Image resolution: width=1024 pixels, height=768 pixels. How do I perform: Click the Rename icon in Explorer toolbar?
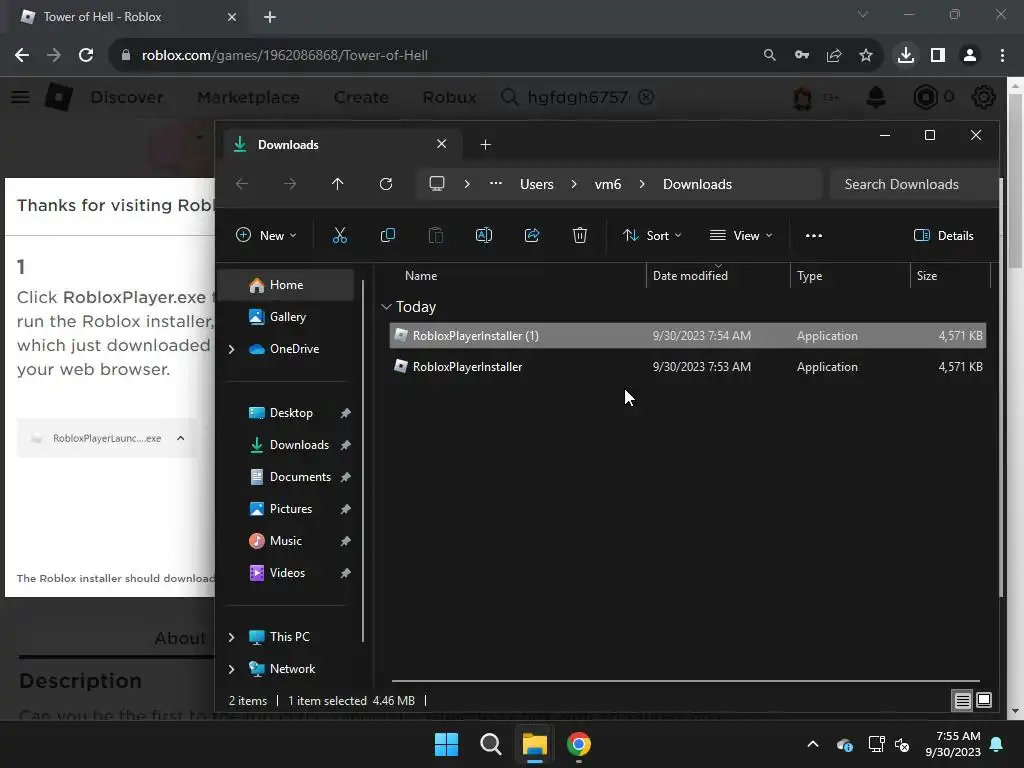484,236
